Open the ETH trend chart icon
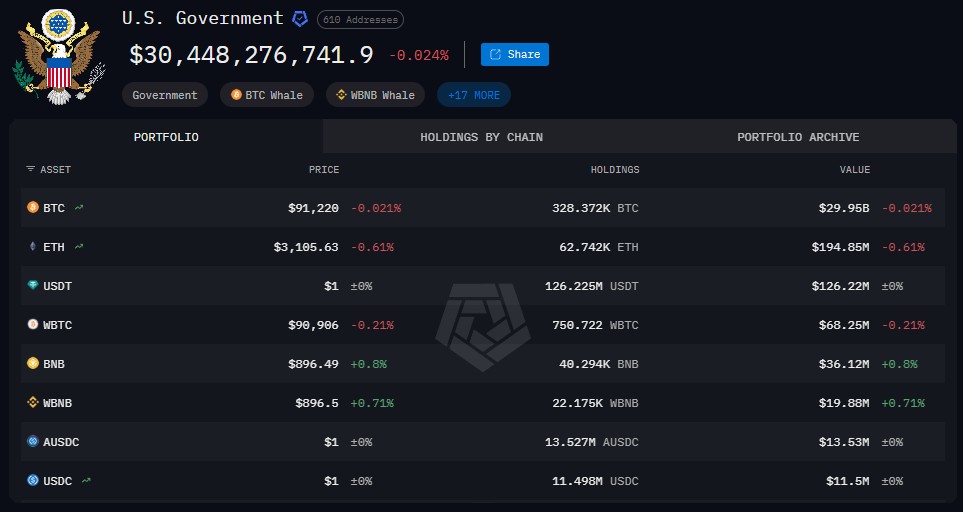963x512 pixels. coord(79,247)
